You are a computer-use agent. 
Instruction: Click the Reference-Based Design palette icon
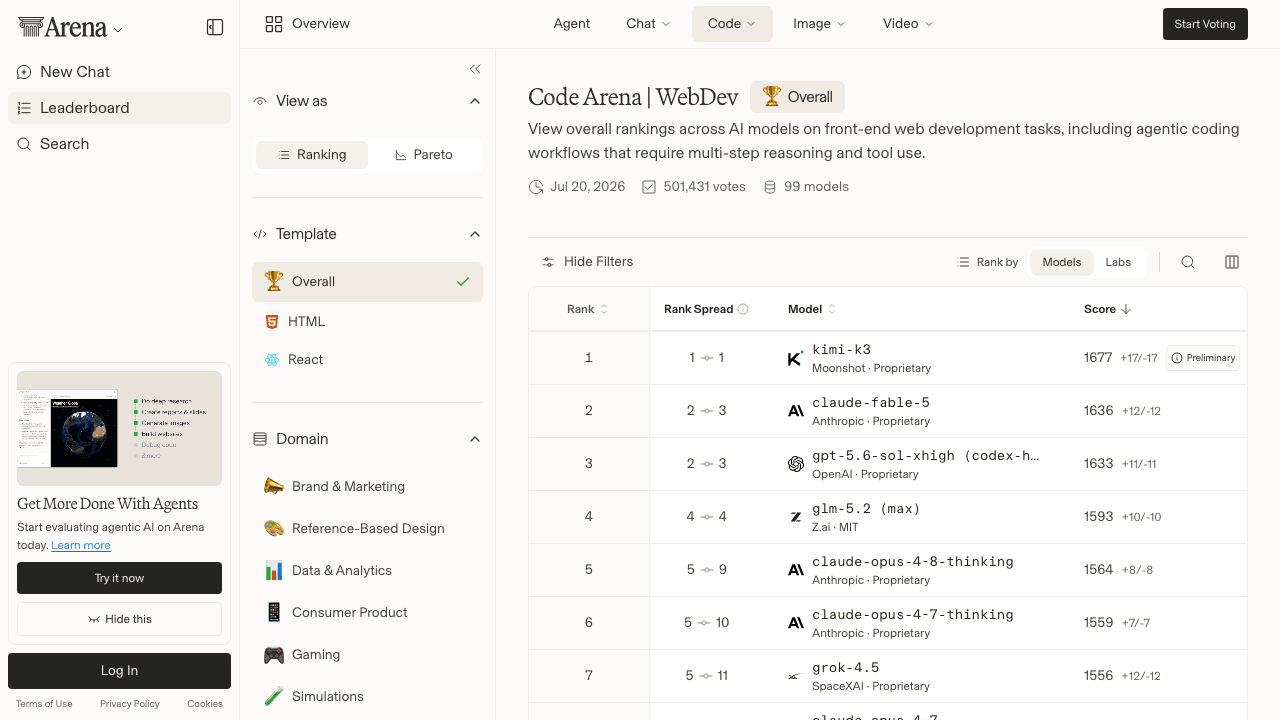[x=273, y=528]
